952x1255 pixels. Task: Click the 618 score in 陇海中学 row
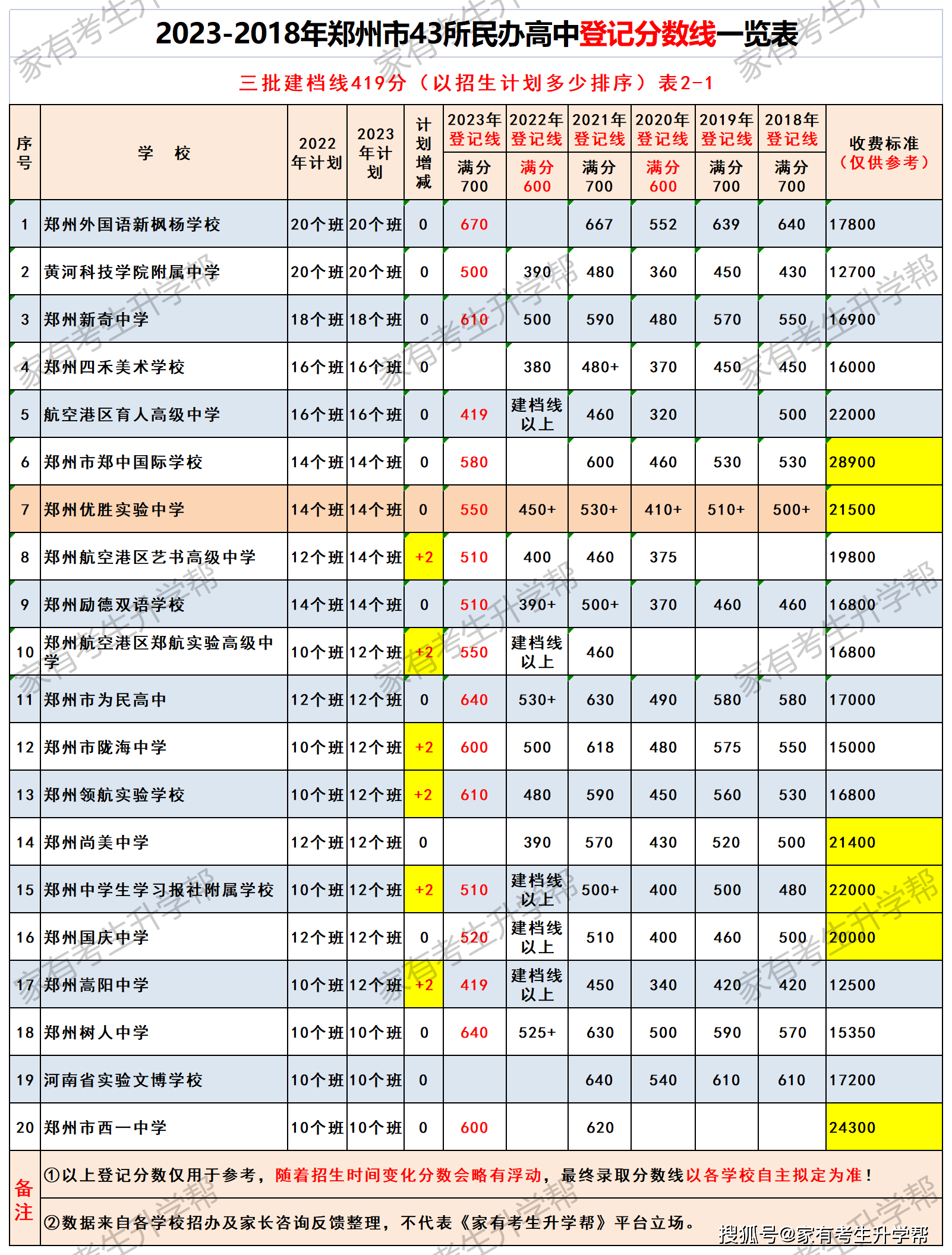tap(600, 748)
